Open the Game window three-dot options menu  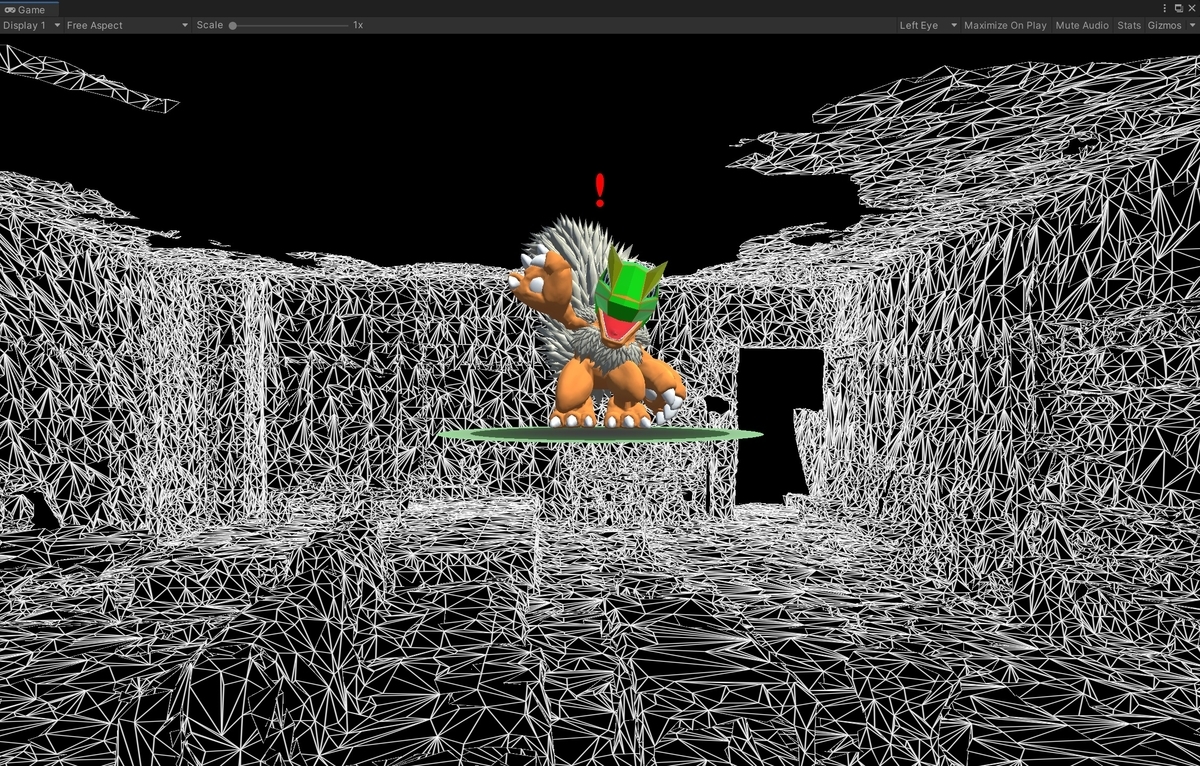click(x=1165, y=8)
